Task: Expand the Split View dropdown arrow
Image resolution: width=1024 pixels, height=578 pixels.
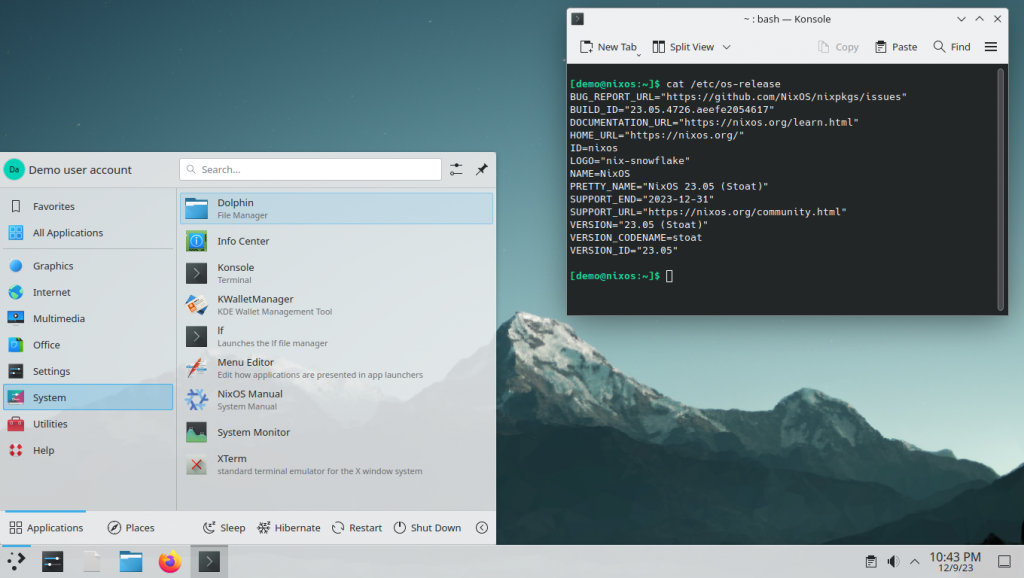Action: click(x=727, y=47)
